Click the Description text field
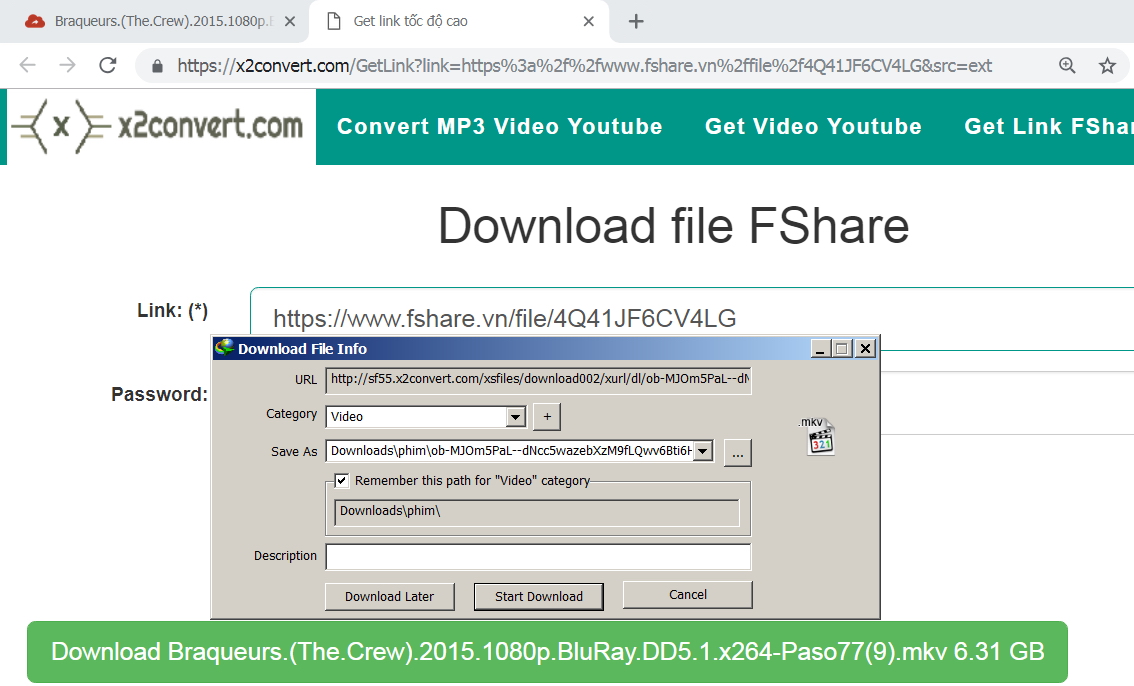This screenshot has height=686, width=1134. tap(539, 557)
